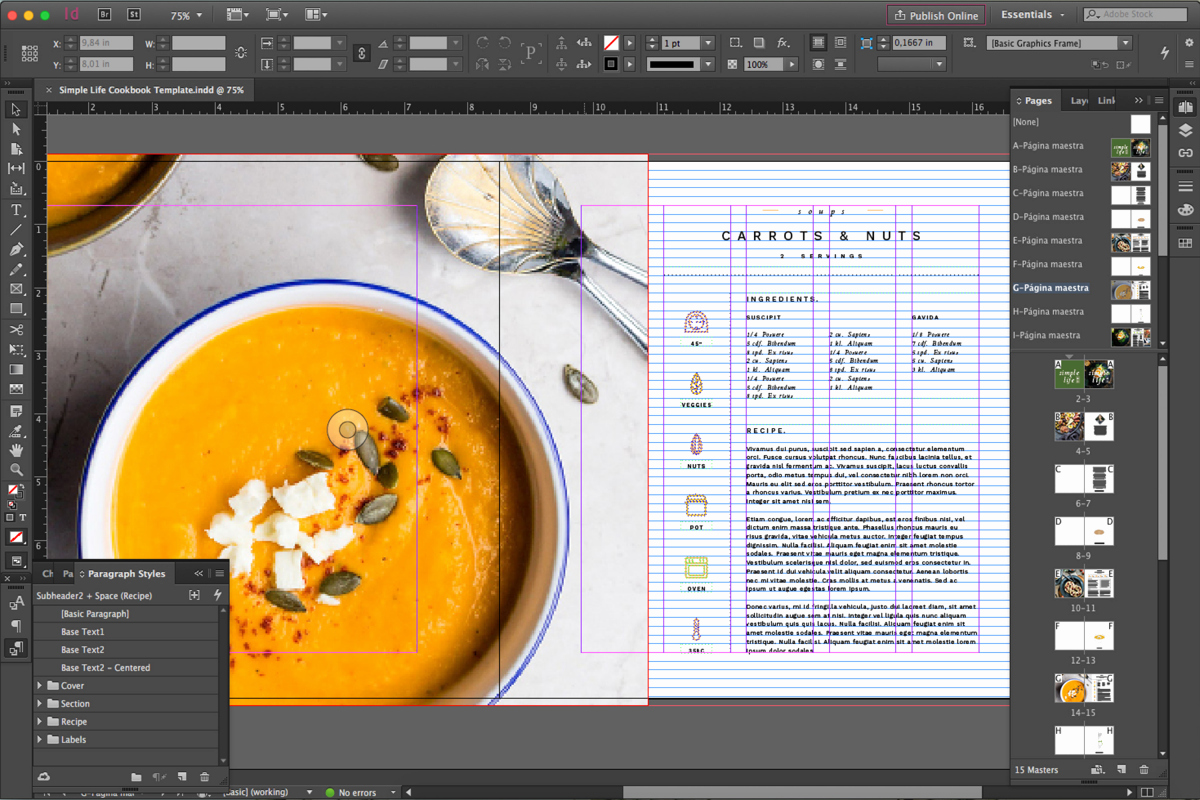This screenshot has height=800, width=1200.
Task: Switch to the Links panel tab
Action: coord(1106,100)
